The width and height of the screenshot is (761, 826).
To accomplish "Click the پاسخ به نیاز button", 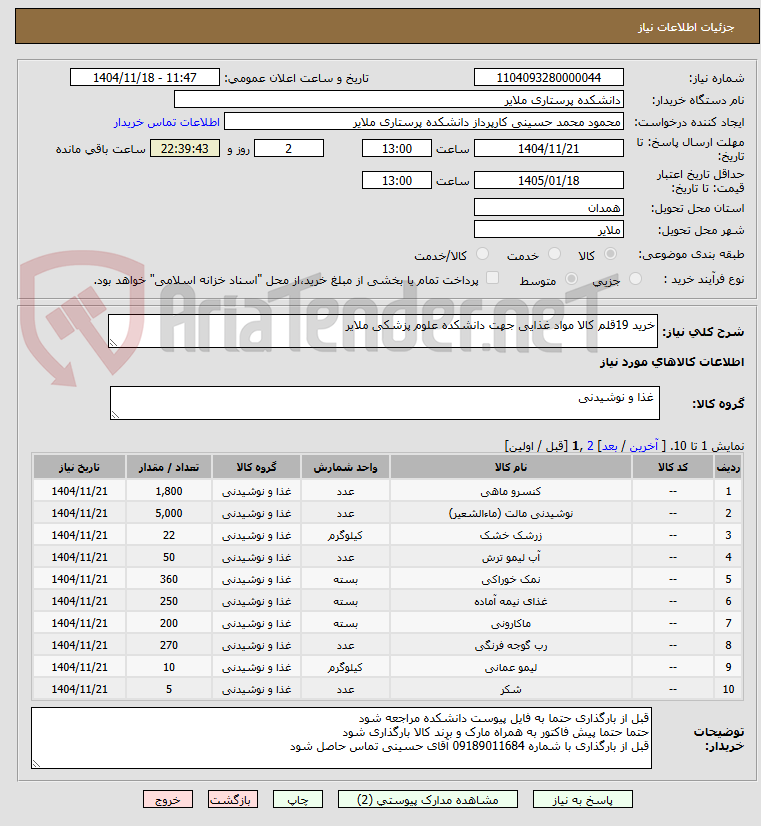I will coord(582,800).
